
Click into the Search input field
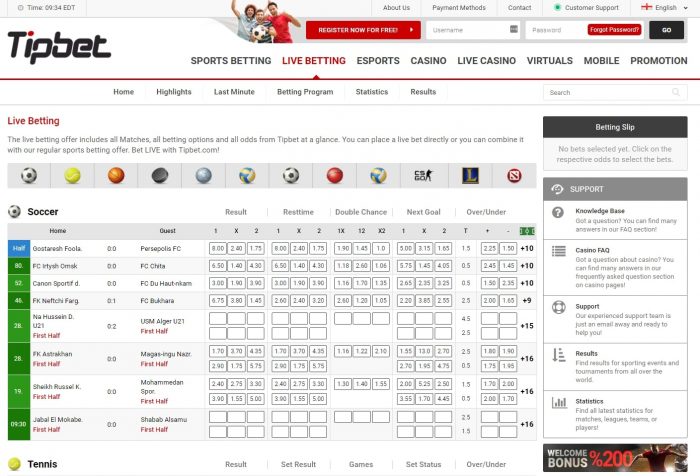[x=615, y=92]
